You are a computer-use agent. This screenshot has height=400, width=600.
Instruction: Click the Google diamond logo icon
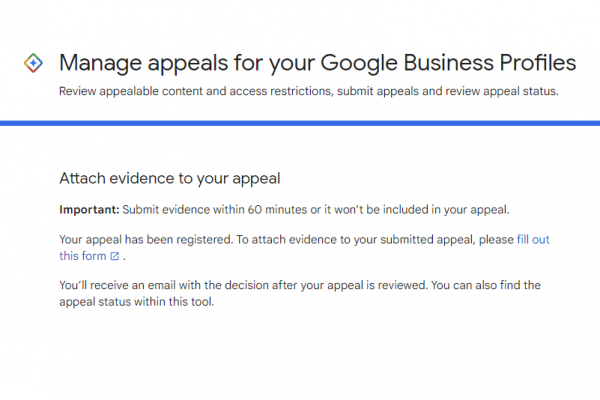[x=32, y=63]
